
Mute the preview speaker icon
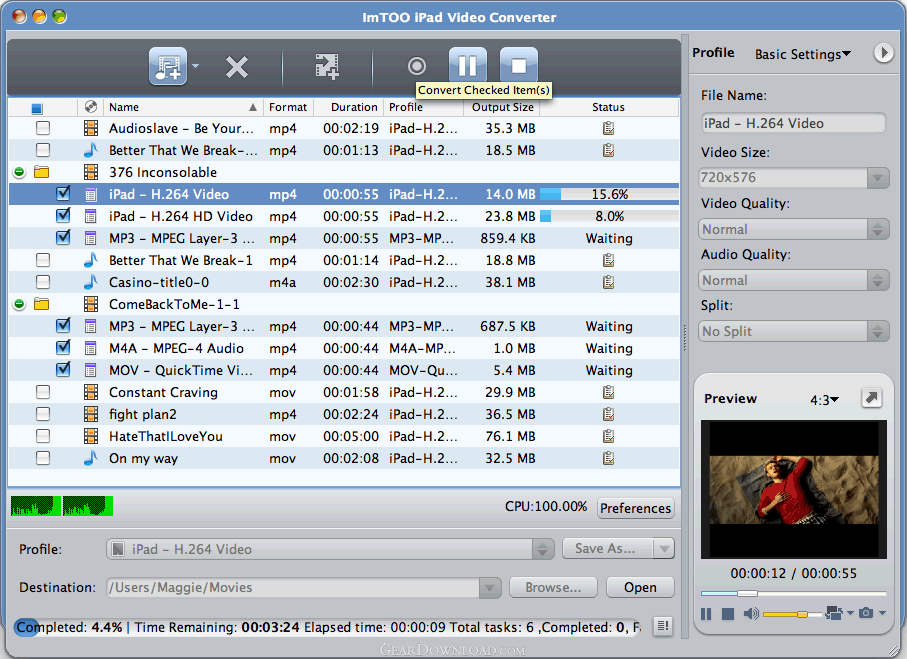tap(751, 613)
